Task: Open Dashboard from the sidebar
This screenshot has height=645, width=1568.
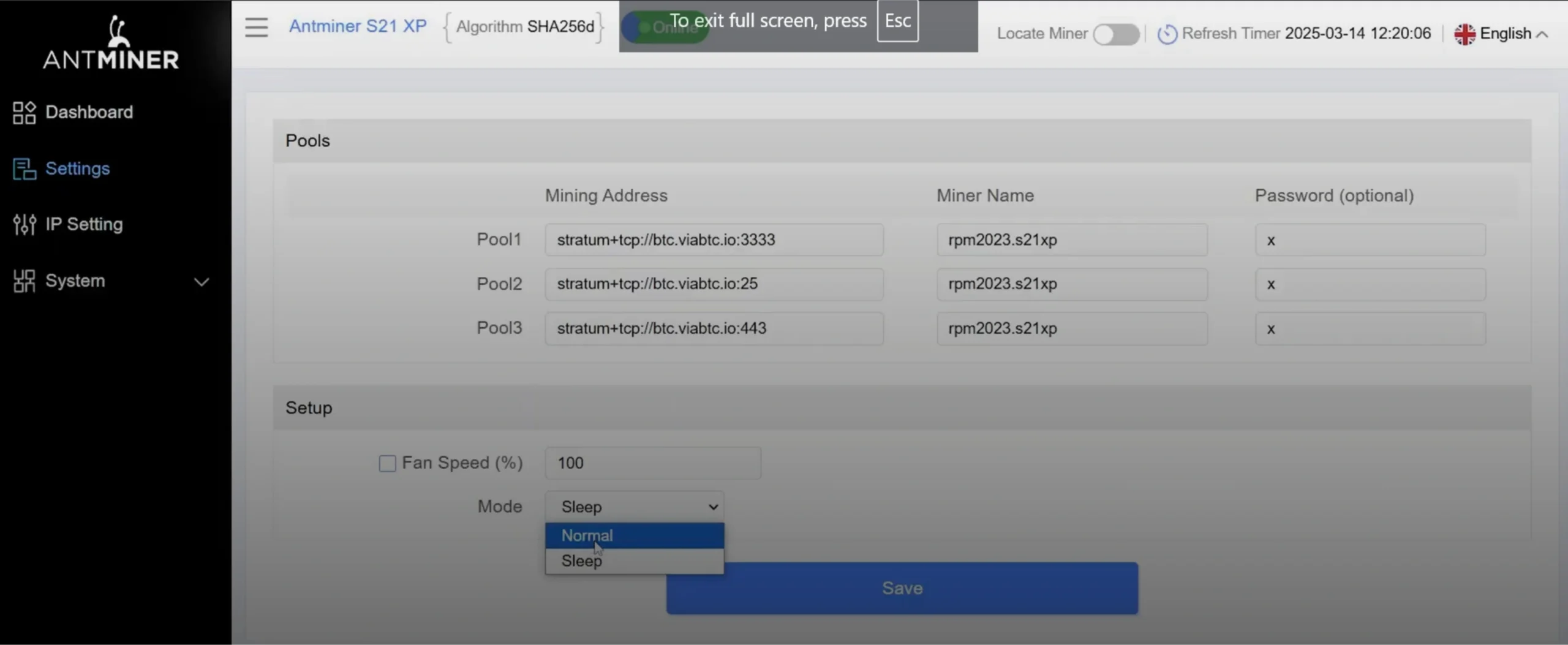Action: (89, 112)
